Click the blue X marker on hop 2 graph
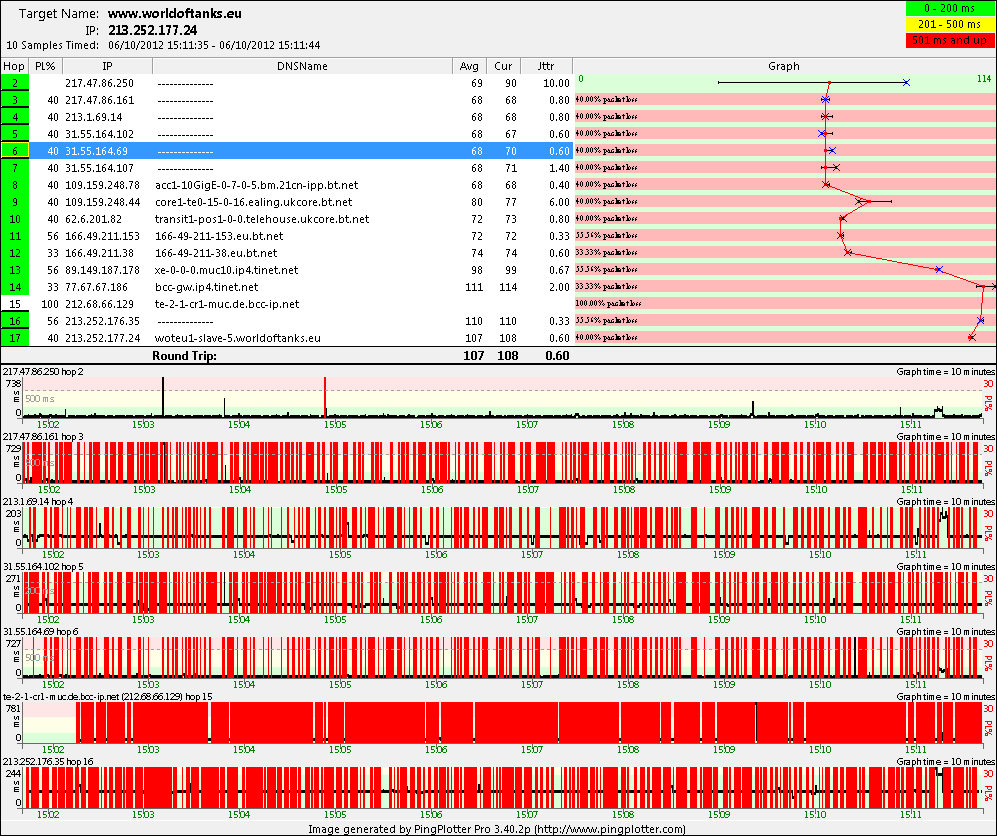Image resolution: width=997 pixels, height=836 pixels. [x=906, y=83]
